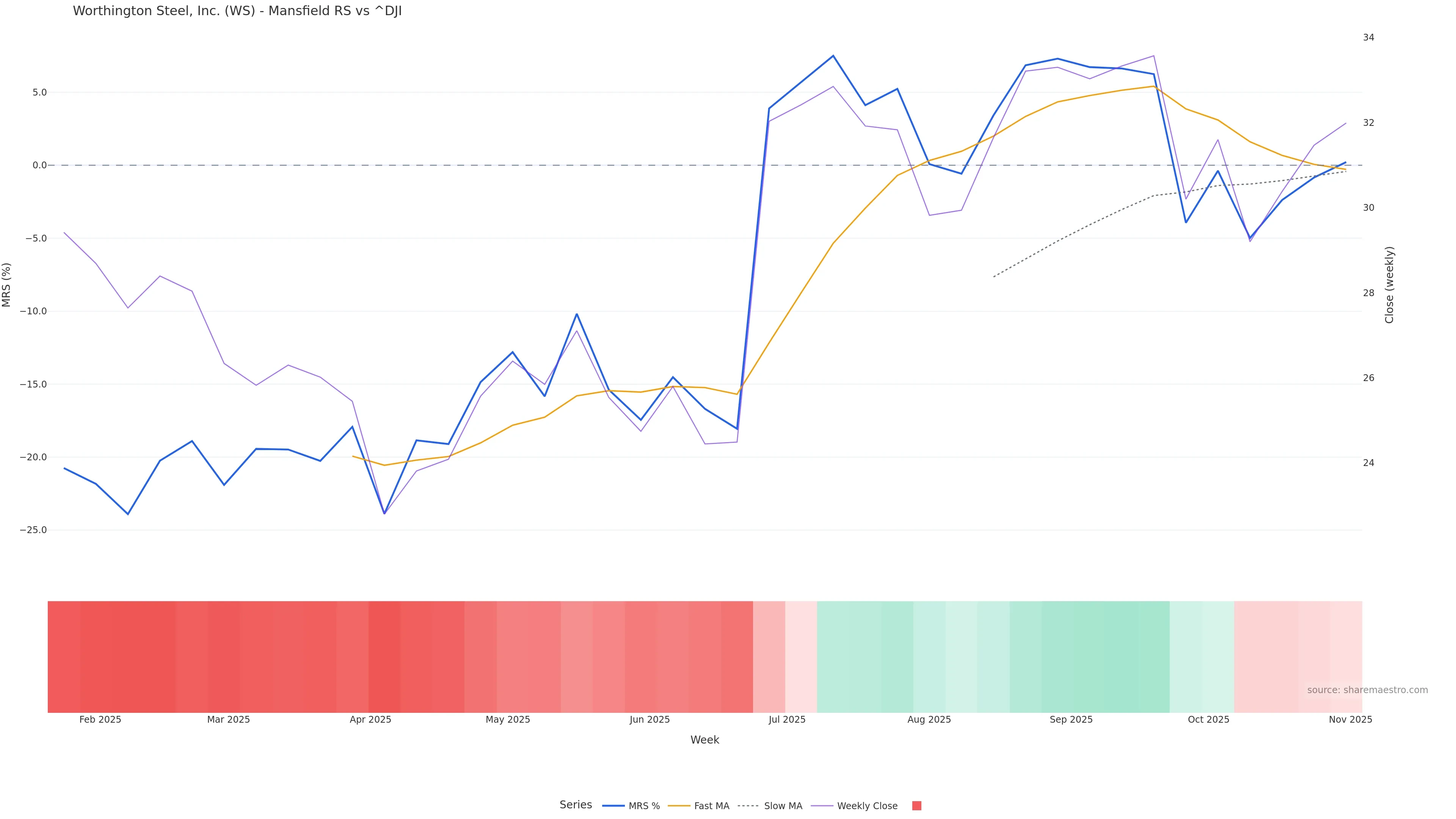
Task: Click the Nov 2025 axis label
Action: click(x=1350, y=720)
